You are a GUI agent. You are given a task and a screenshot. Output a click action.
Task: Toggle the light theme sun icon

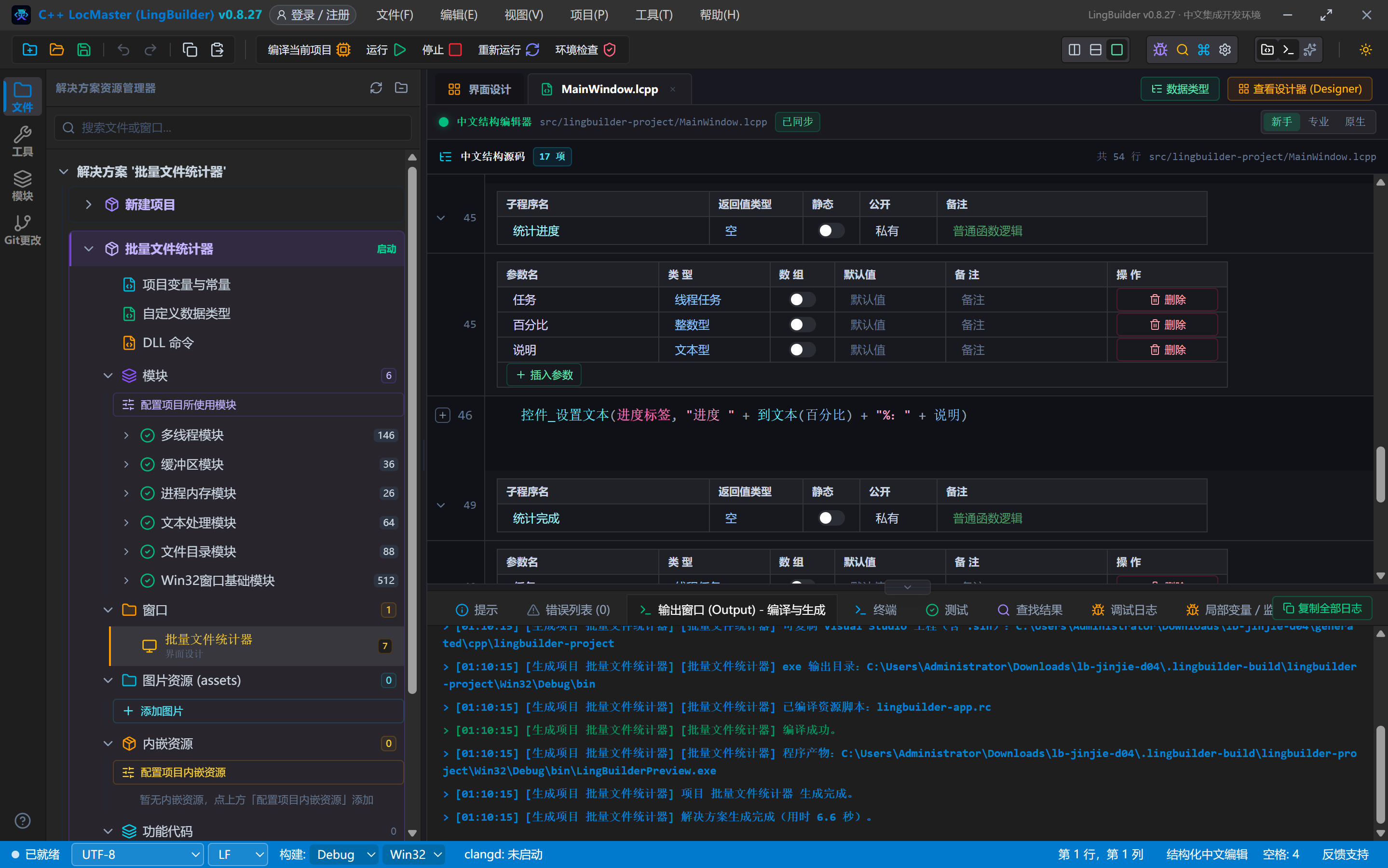[x=1366, y=50]
